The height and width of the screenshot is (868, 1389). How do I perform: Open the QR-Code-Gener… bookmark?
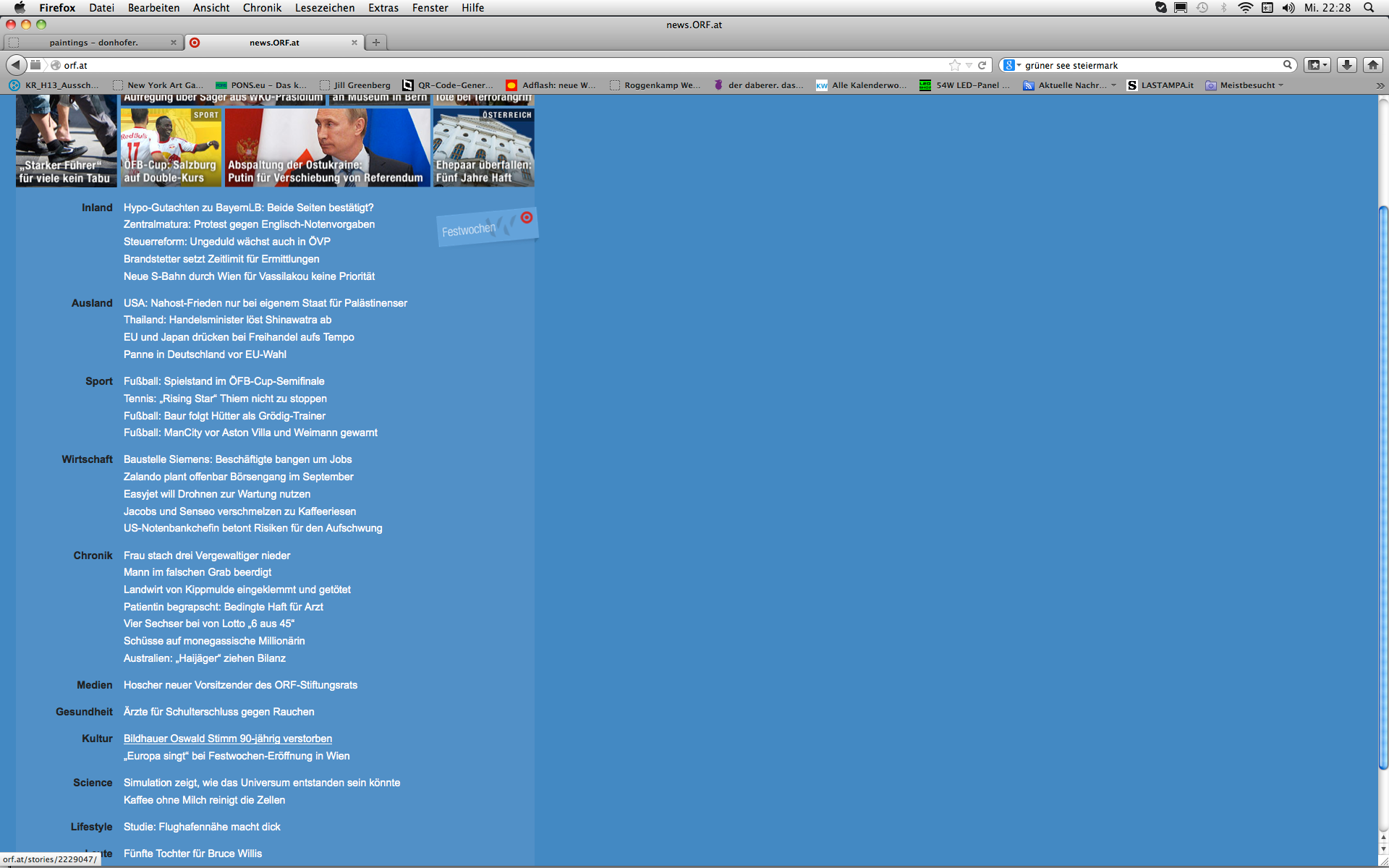(x=448, y=85)
